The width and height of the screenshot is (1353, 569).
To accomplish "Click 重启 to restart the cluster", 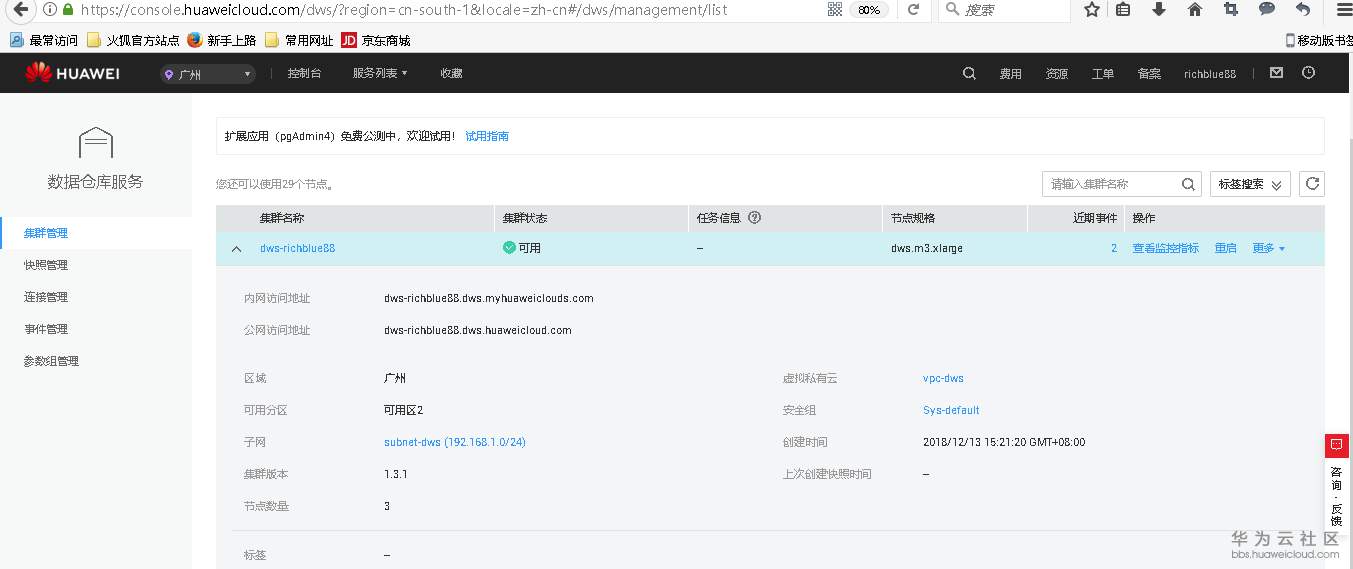I will (x=1226, y=248).
